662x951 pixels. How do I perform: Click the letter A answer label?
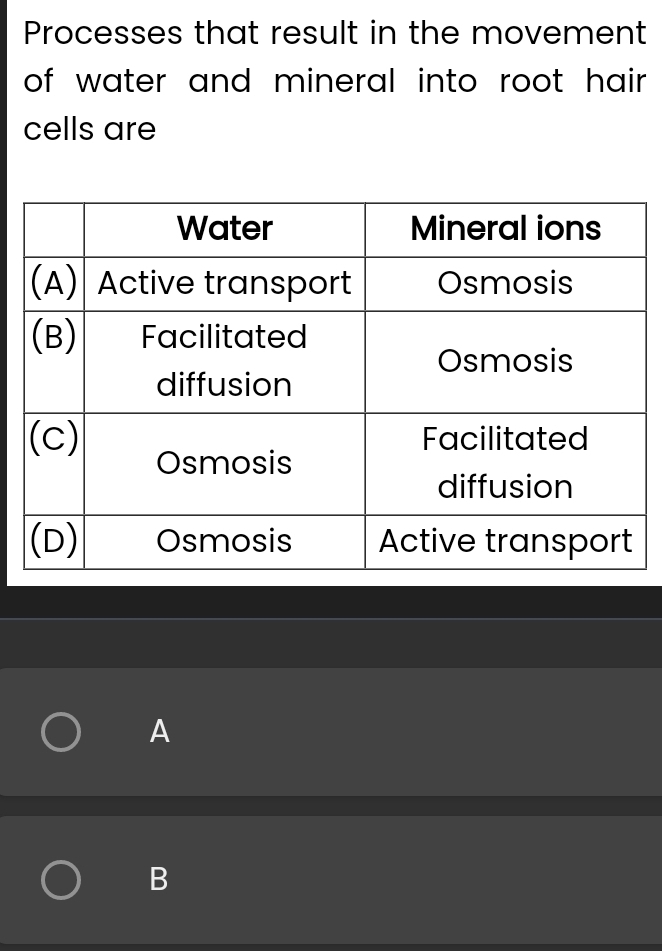(x=159, y=732)
